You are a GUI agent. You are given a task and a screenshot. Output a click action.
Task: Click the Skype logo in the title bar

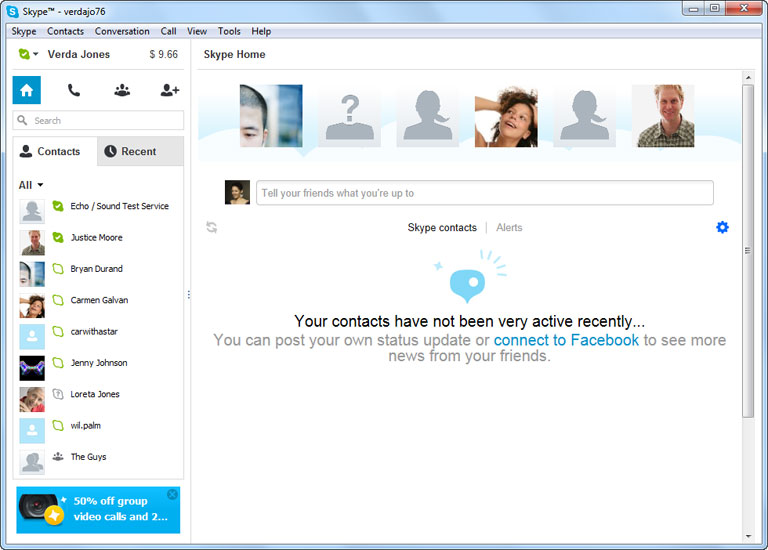coord(13,11)
